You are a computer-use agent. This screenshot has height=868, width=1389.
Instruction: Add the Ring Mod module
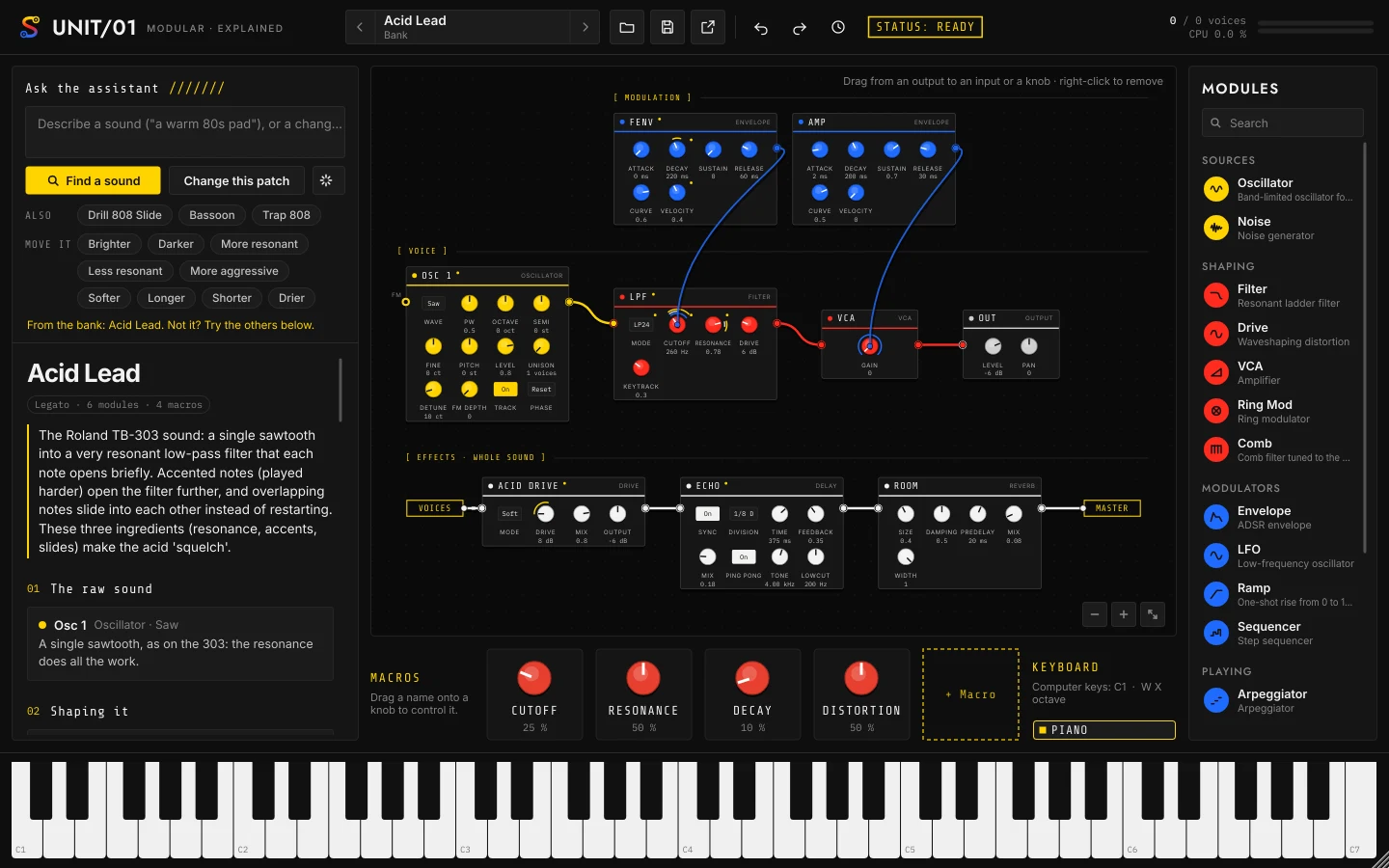(x=1216, y=411)
